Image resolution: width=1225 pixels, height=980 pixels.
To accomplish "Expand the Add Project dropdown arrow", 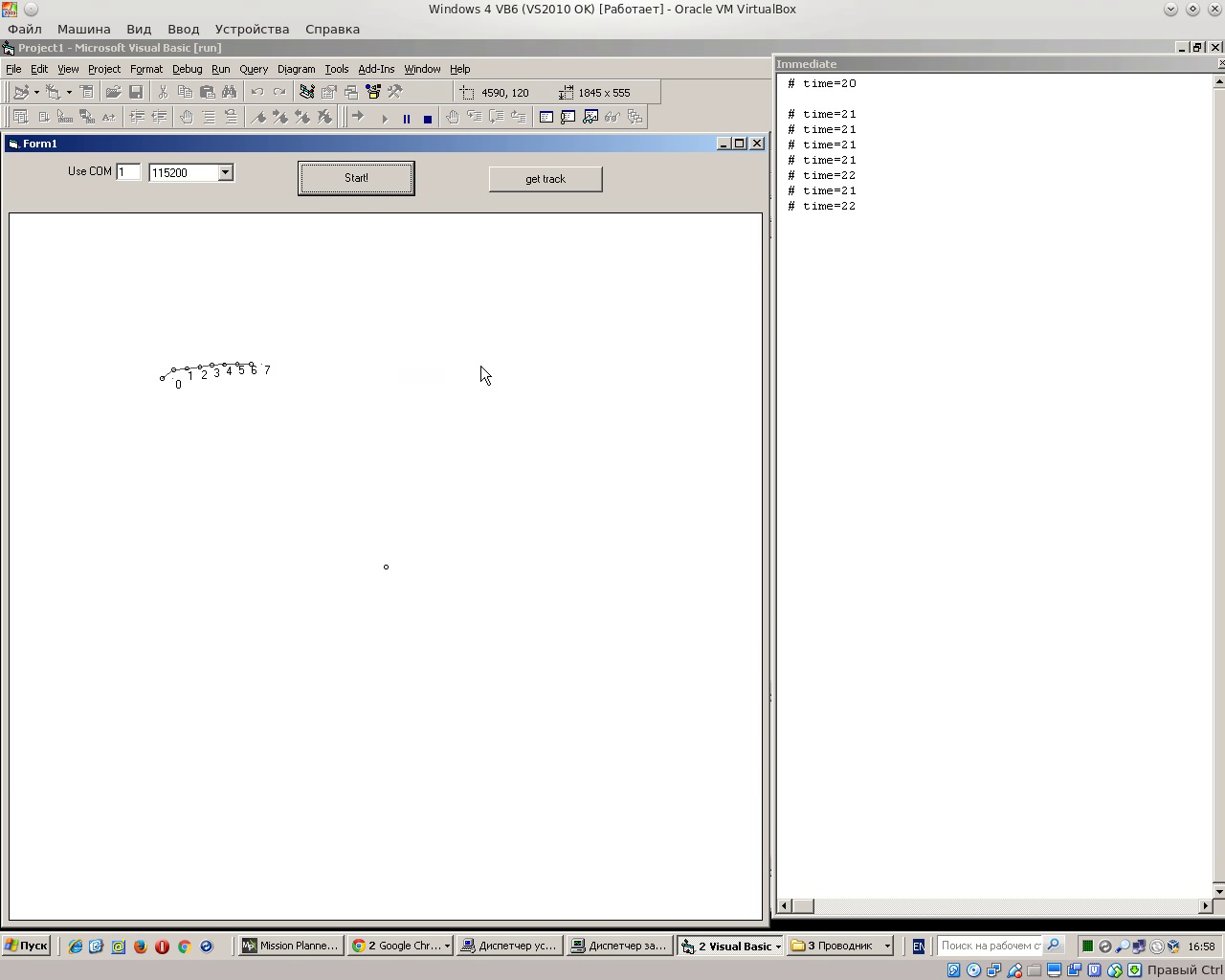I will pos(36,93).
